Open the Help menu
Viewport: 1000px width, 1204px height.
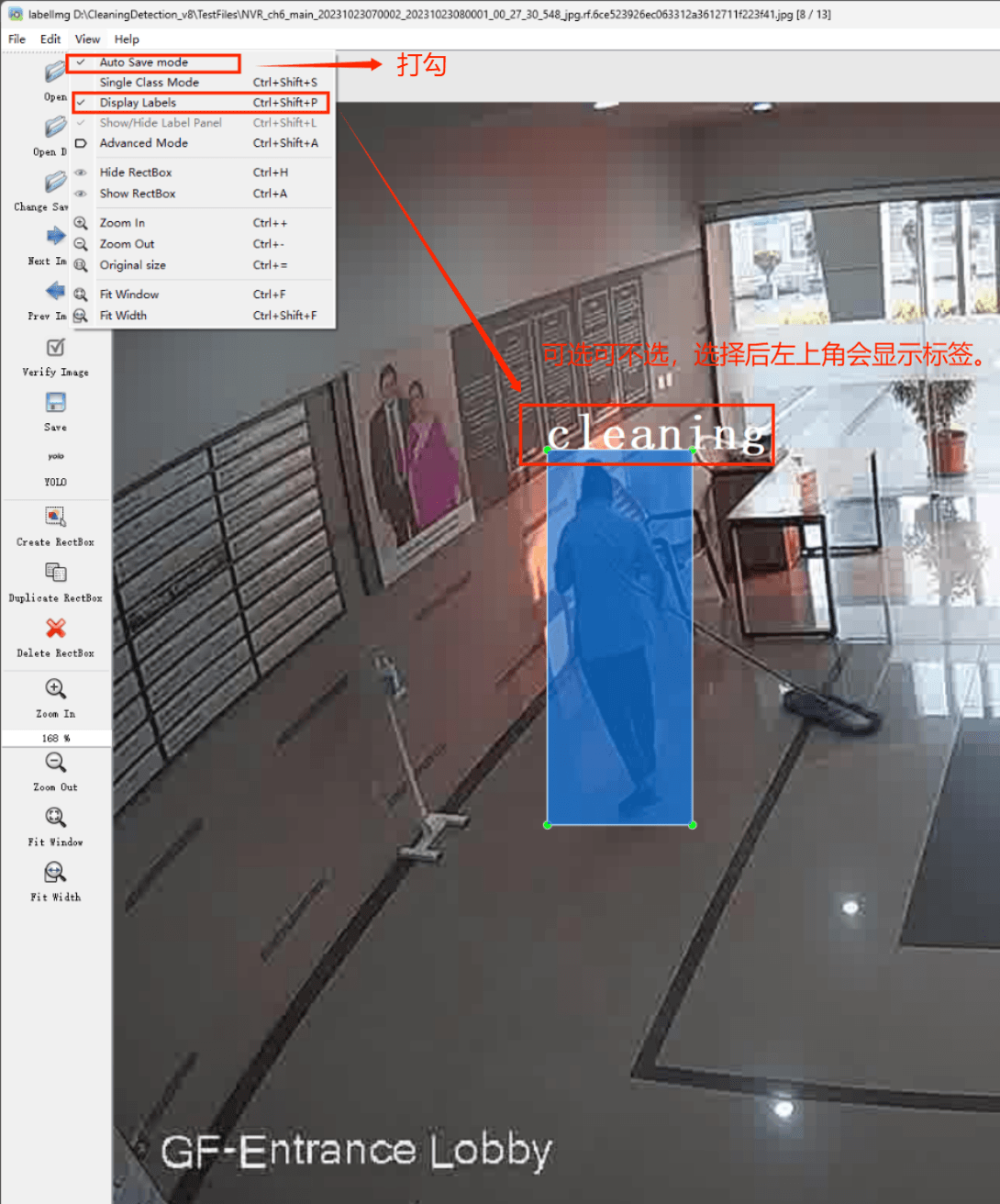(x=127, y=39)
